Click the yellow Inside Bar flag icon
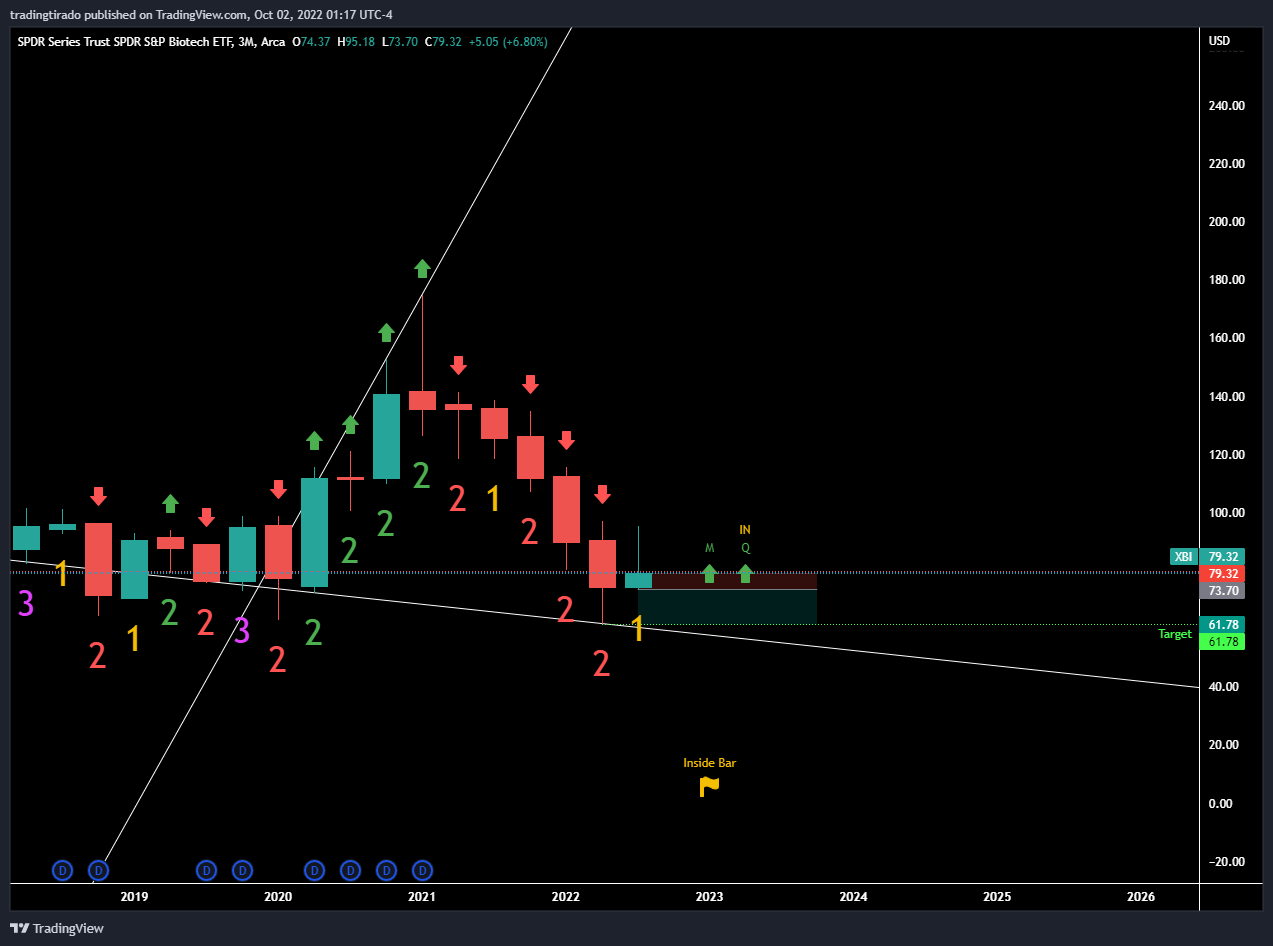The width and height of the screenshot is (1273, 946). pos(709,787)
